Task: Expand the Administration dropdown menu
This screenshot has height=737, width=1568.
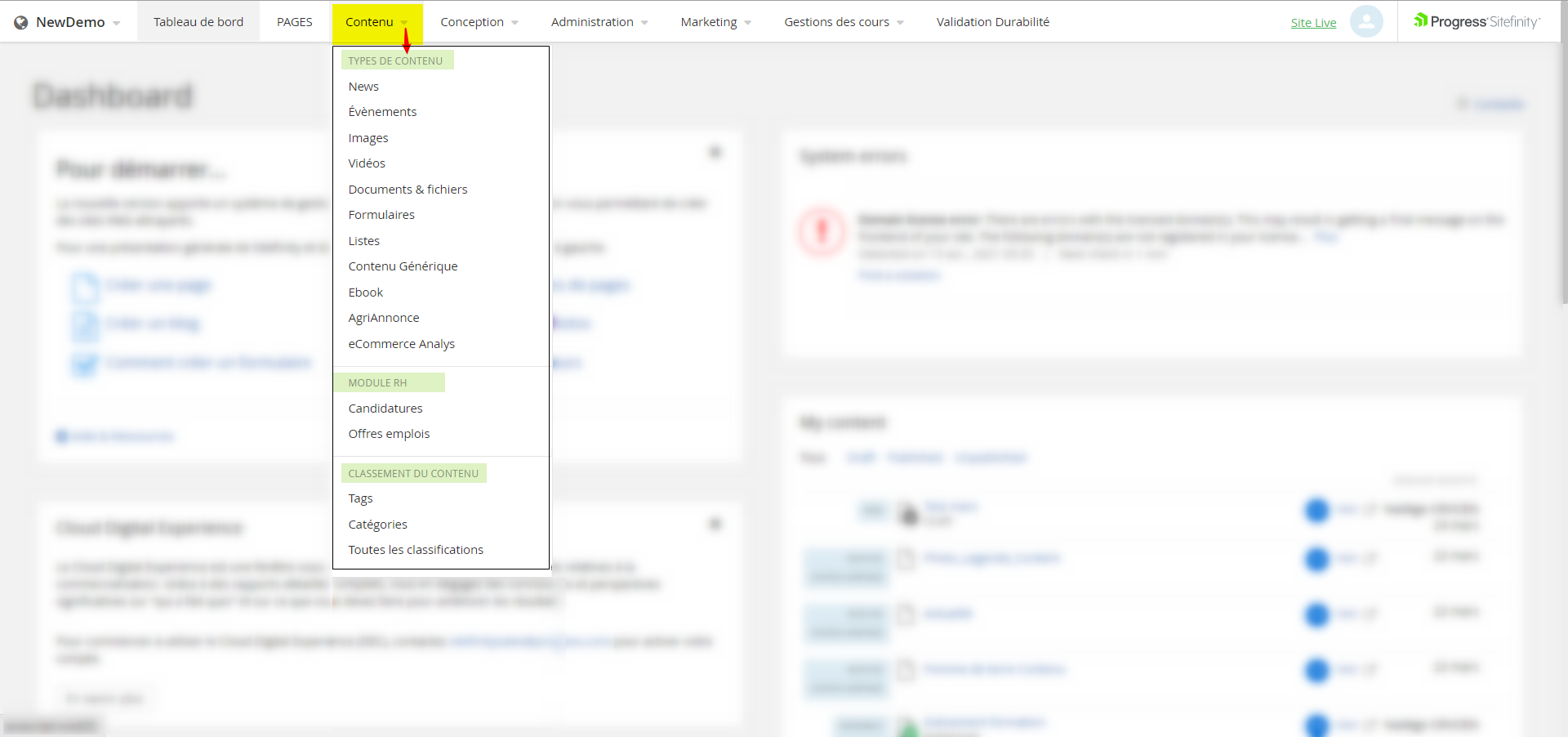Action: coord(599,22)
